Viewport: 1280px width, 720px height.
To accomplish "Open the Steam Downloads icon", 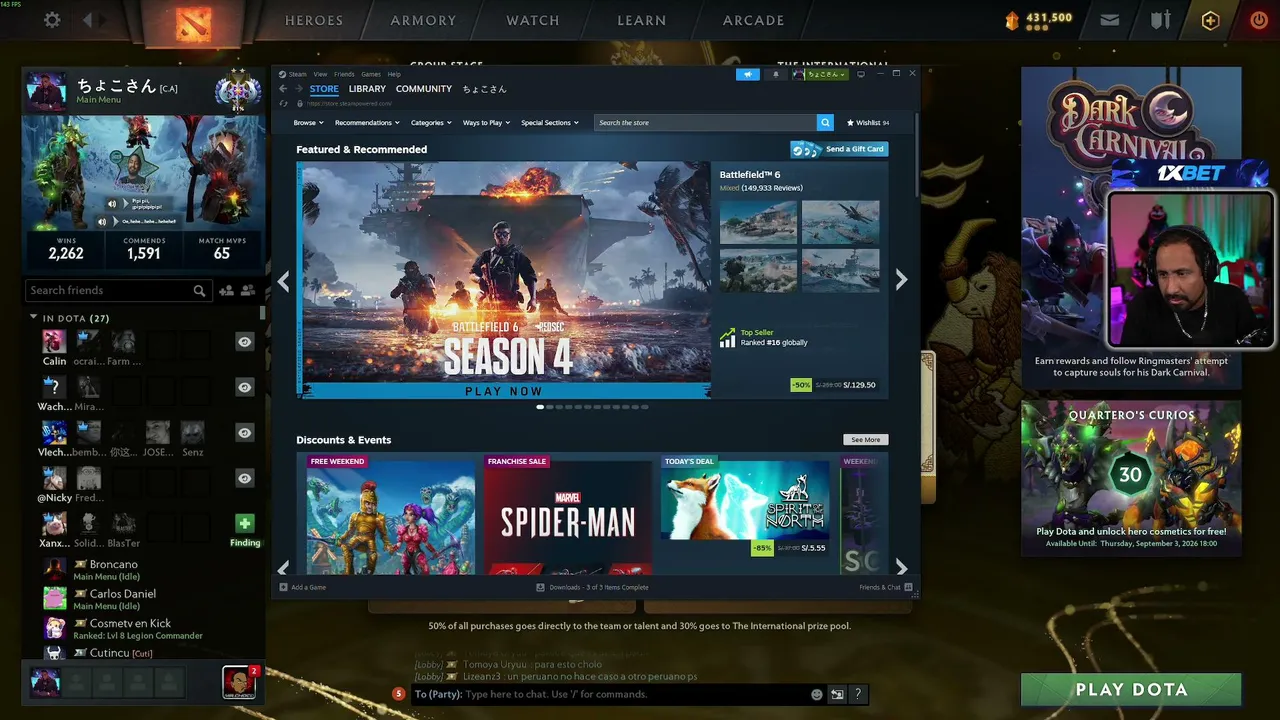I will click(540, 587).
